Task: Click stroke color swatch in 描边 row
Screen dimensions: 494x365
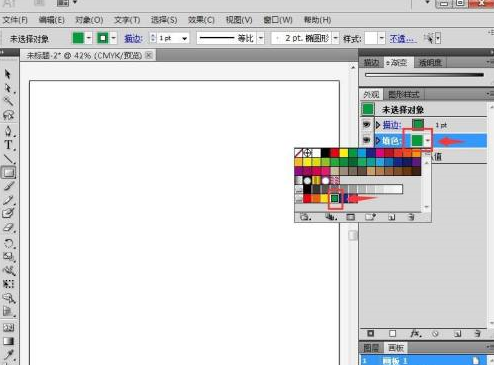Action: point(418,125)
